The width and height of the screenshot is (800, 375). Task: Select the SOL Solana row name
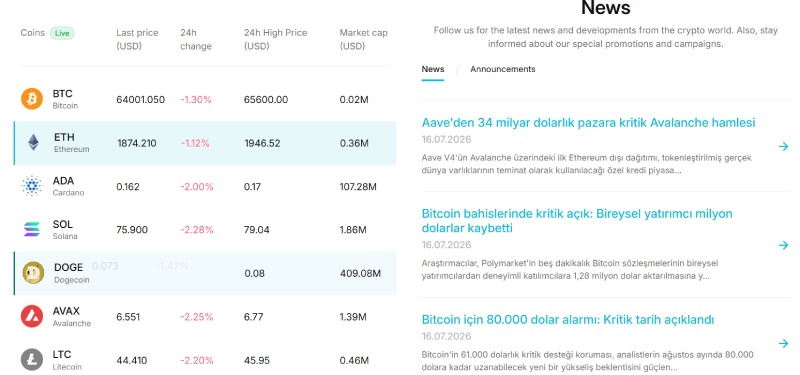point(65,229)
